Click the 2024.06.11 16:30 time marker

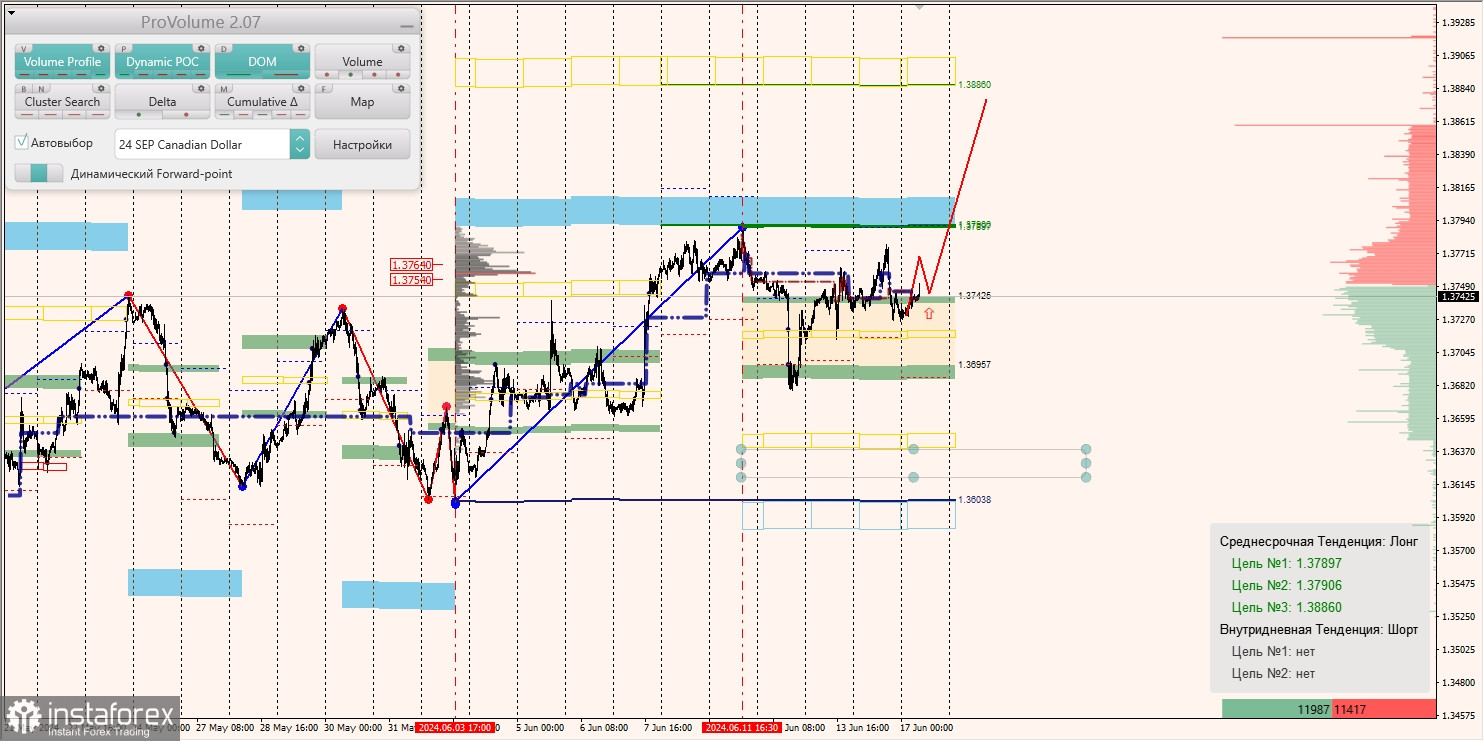(x=743, y=727)
